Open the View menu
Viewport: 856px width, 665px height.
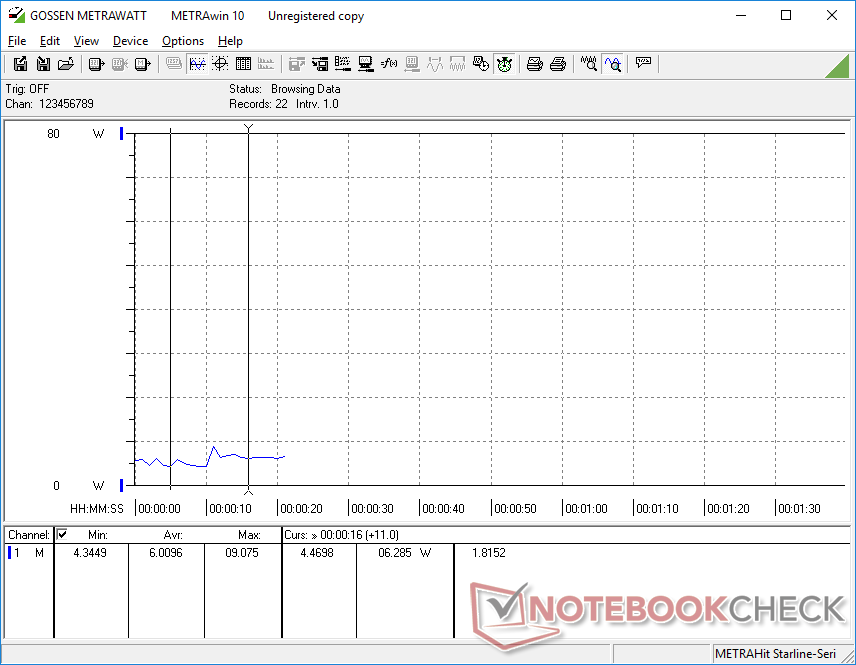tap(86, 41)
